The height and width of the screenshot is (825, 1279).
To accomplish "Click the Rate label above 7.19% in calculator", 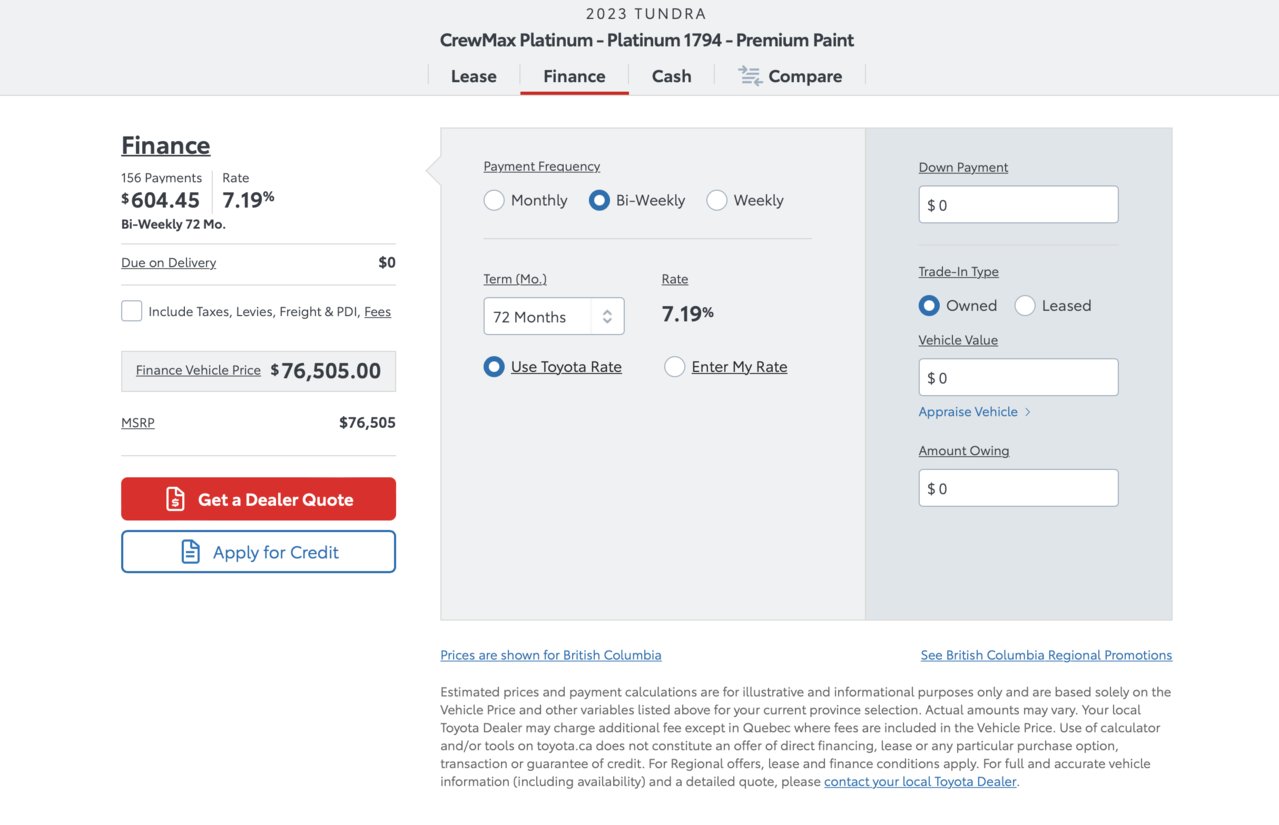I will click(x=675, y=279).
